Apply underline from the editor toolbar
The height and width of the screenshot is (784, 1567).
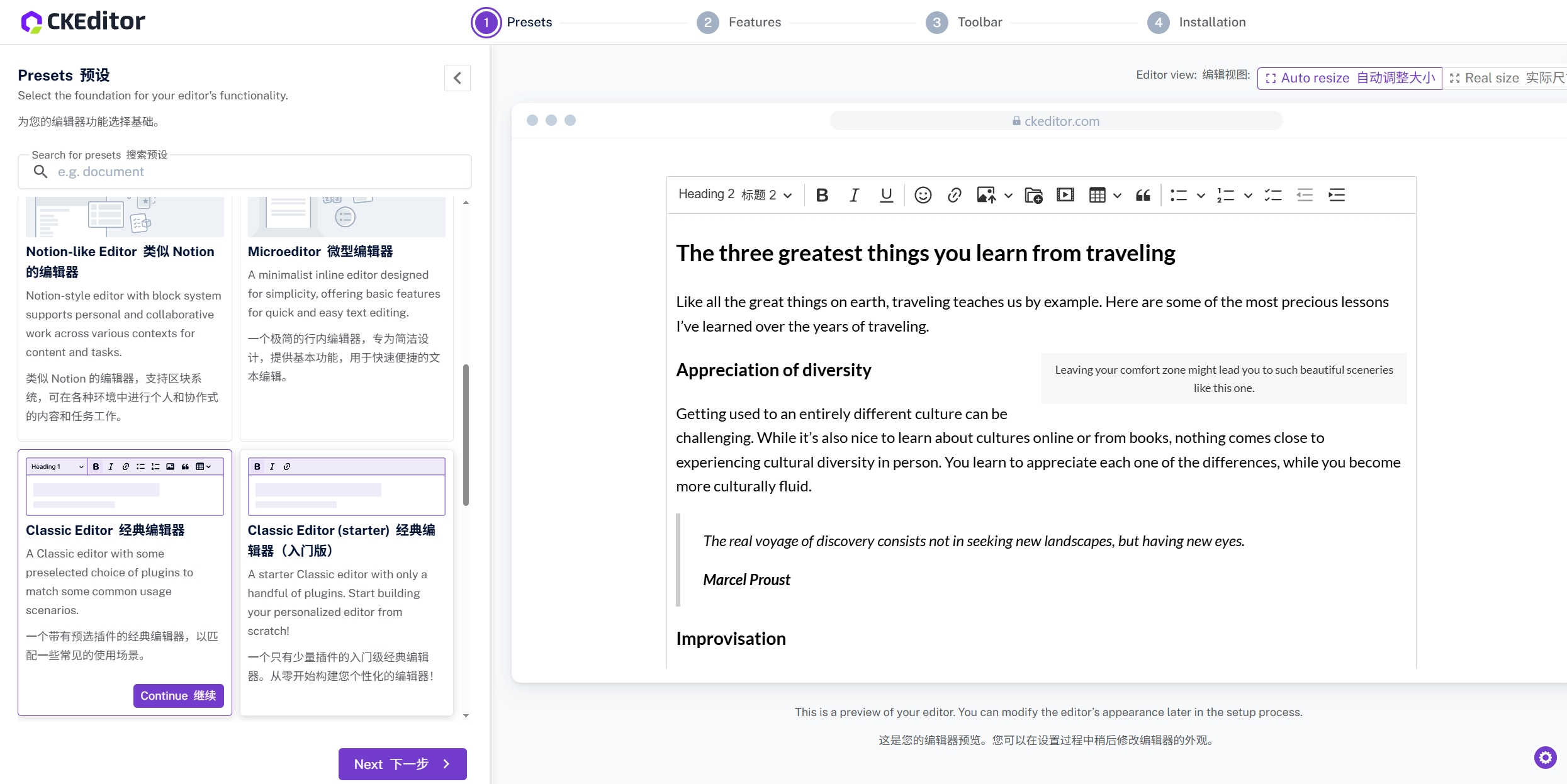coord(886,195)
